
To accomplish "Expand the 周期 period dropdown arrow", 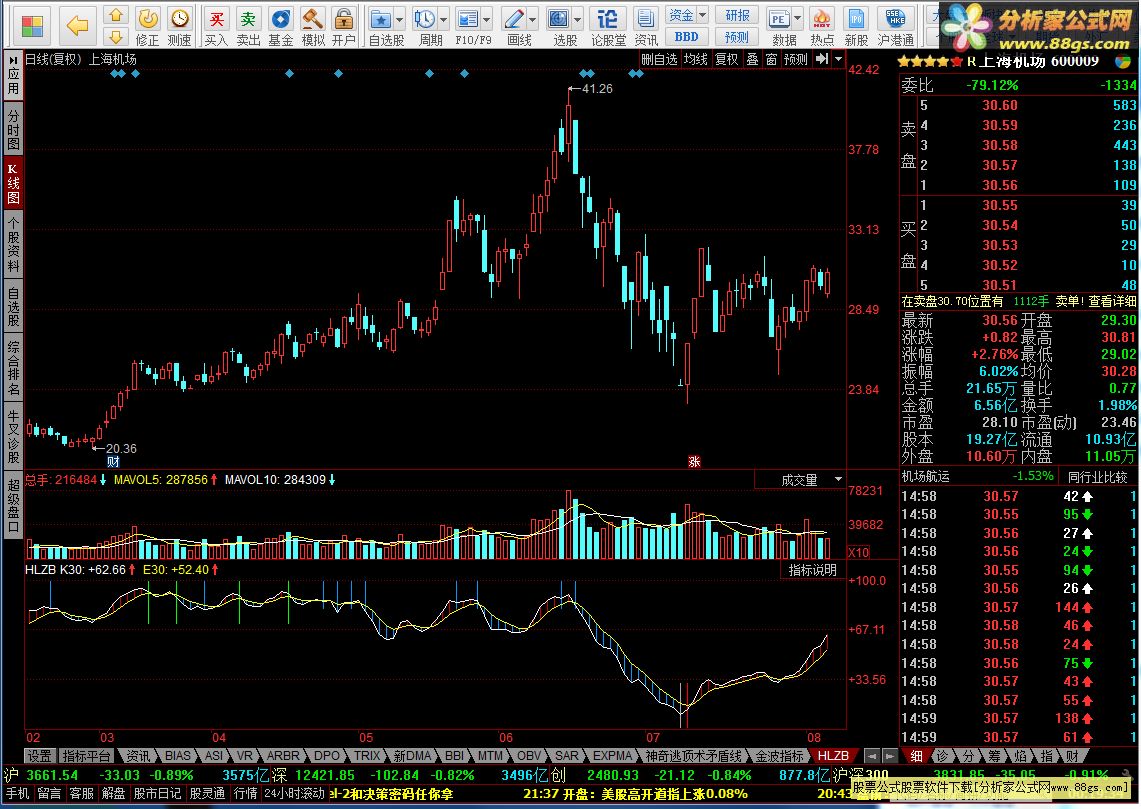I will point(443,20).
